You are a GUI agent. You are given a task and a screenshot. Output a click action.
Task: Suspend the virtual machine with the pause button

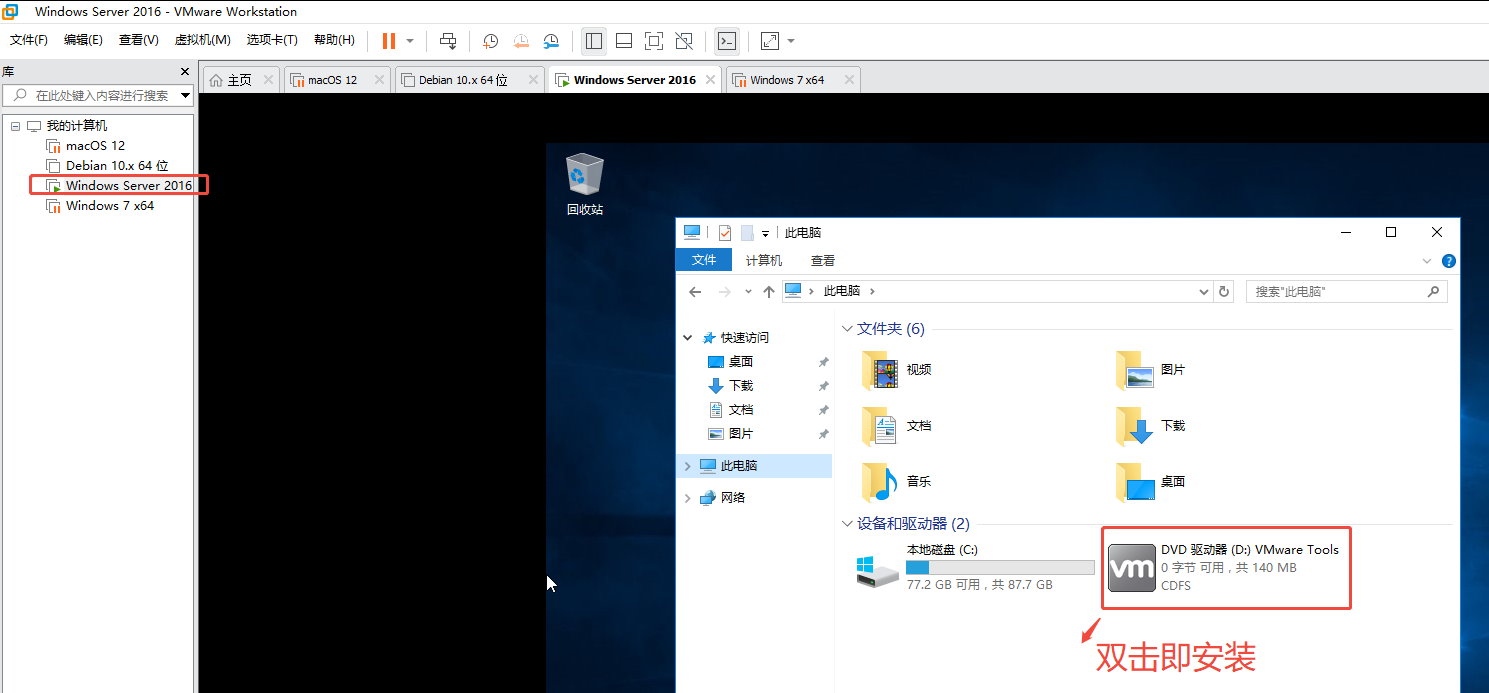click(x=389, y=41)
